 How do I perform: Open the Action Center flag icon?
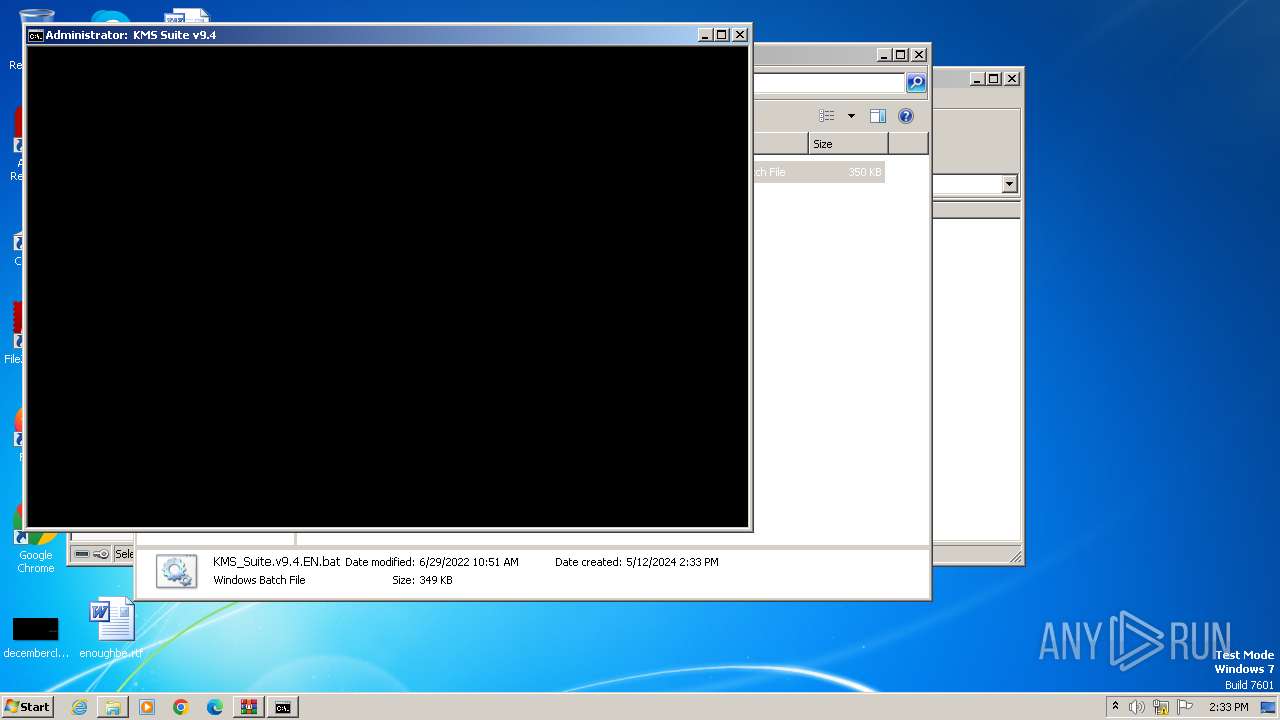point(1185,707)
